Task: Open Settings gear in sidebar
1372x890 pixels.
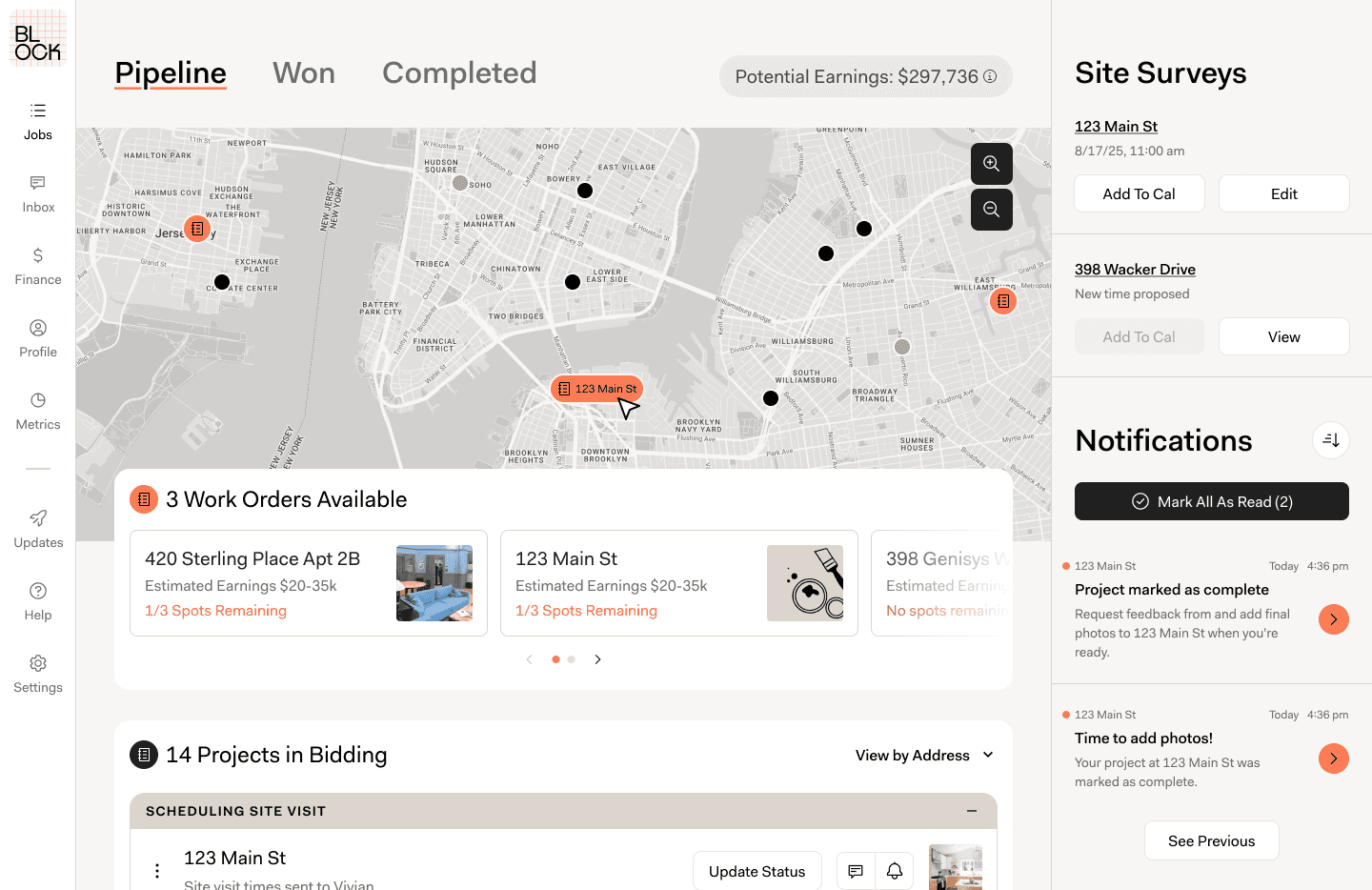Action: pos(38,675)
